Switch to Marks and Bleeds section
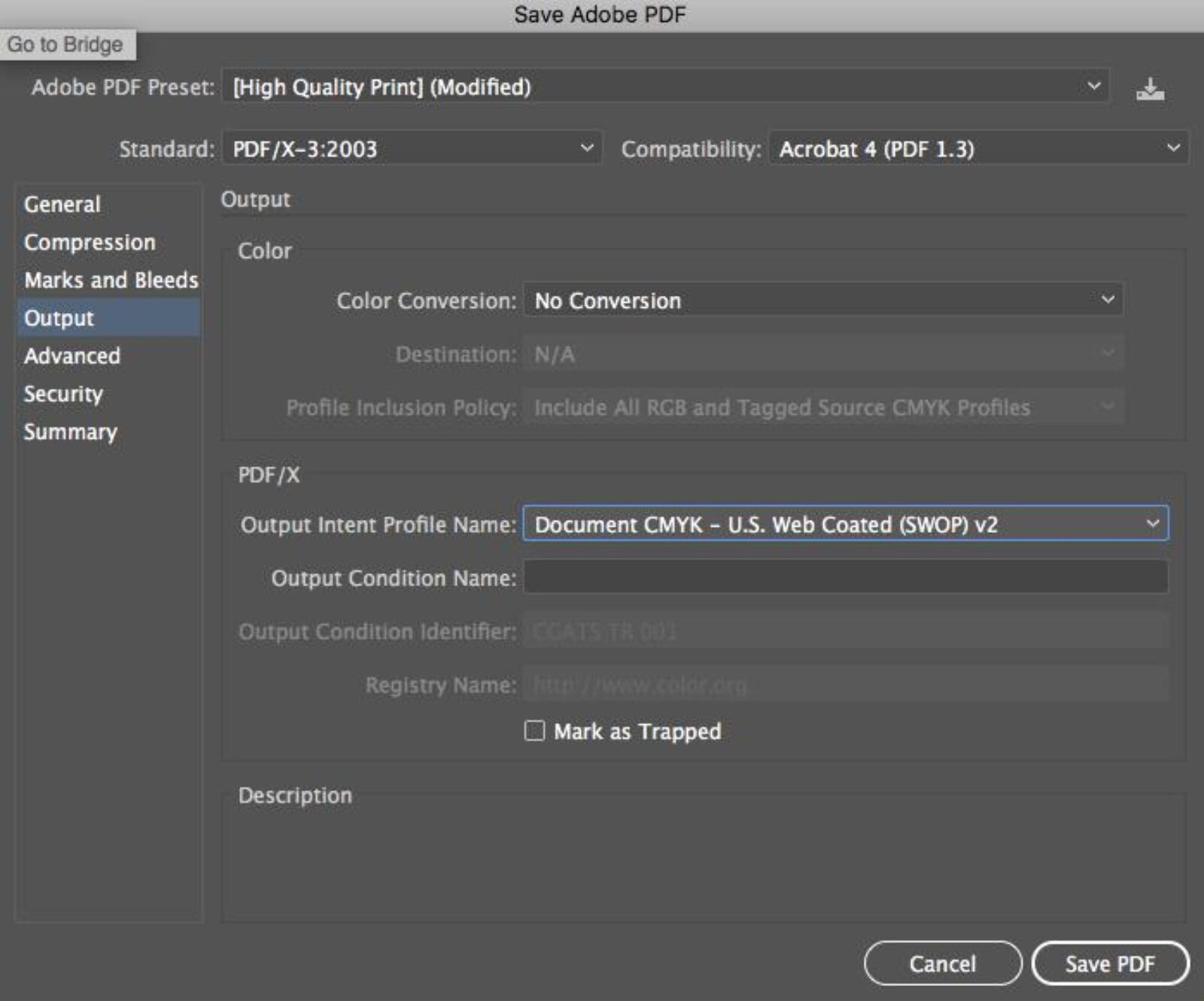The height and width of the screenshot is (1001, 1204). coord(108,280)
